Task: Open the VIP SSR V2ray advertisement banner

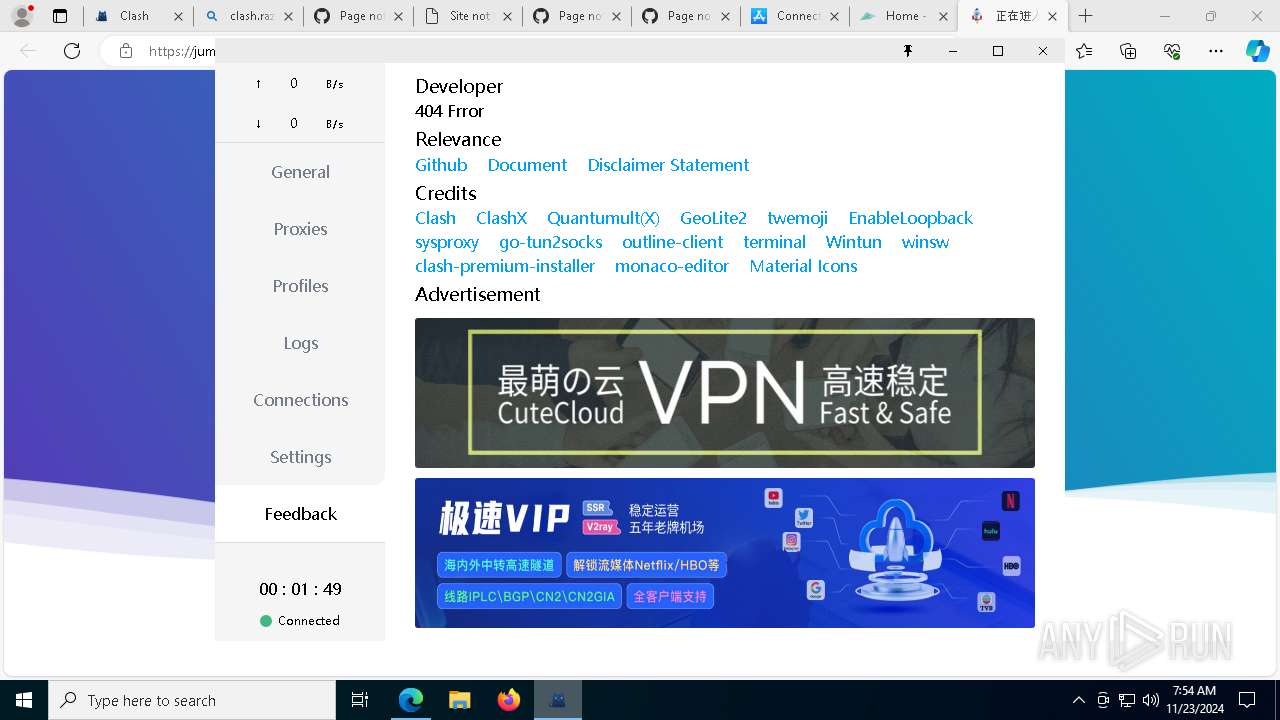Action: pos(725,553)
